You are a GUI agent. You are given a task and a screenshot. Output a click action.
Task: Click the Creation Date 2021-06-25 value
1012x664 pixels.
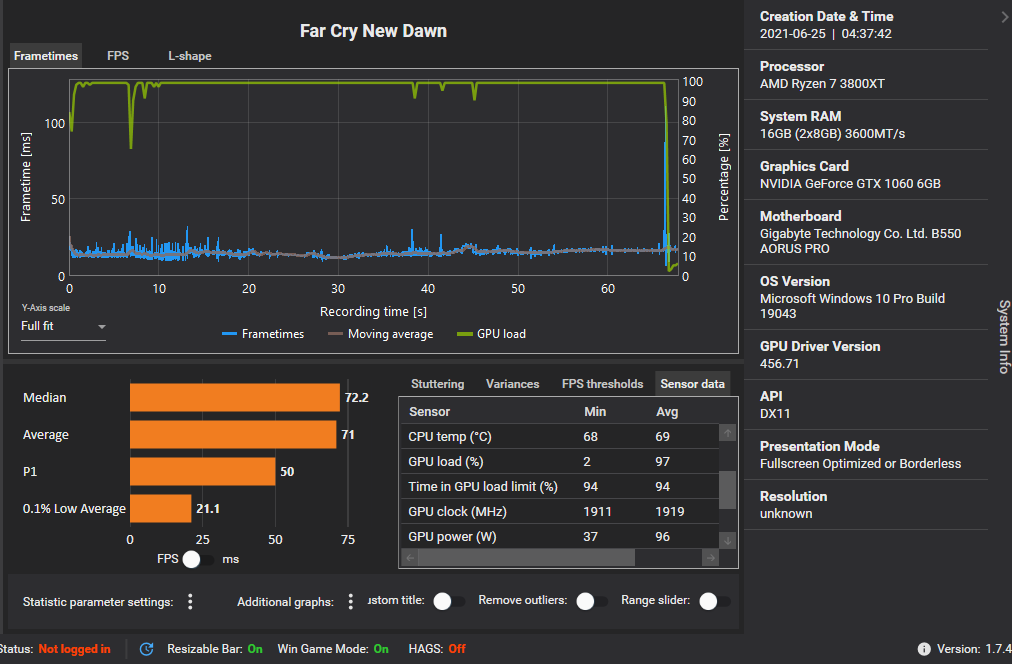[x=826, y=34]
